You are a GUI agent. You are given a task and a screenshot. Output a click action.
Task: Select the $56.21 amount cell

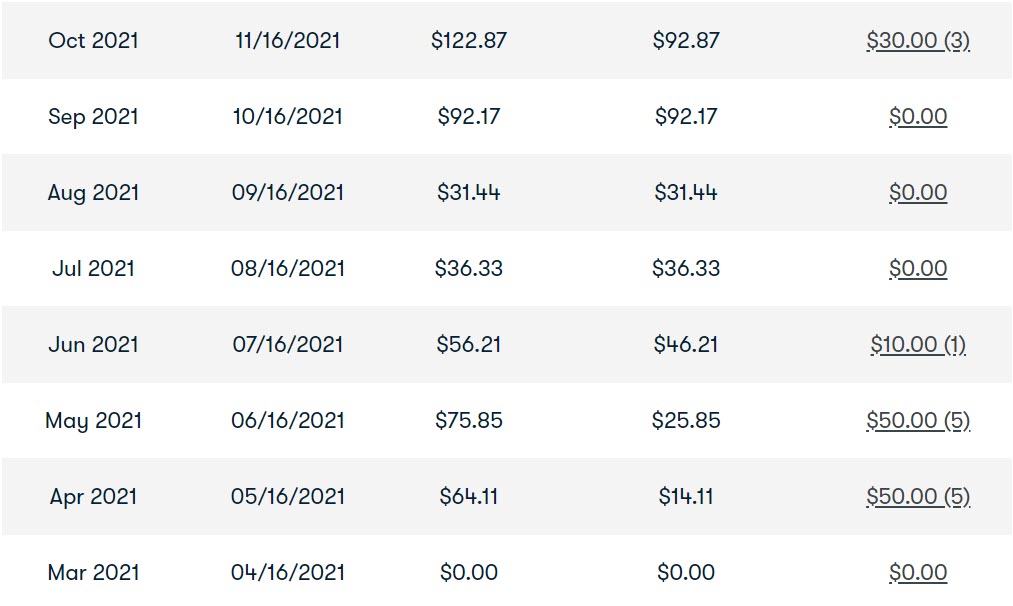coord(468,344)
